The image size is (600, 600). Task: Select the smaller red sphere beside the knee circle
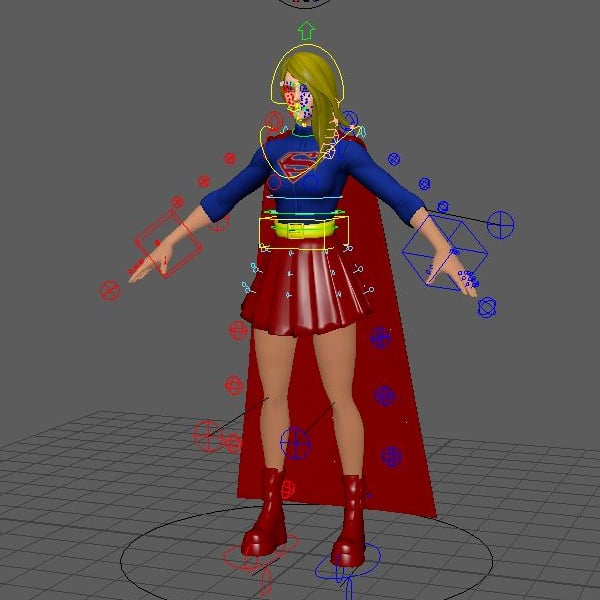pos(233,443)
